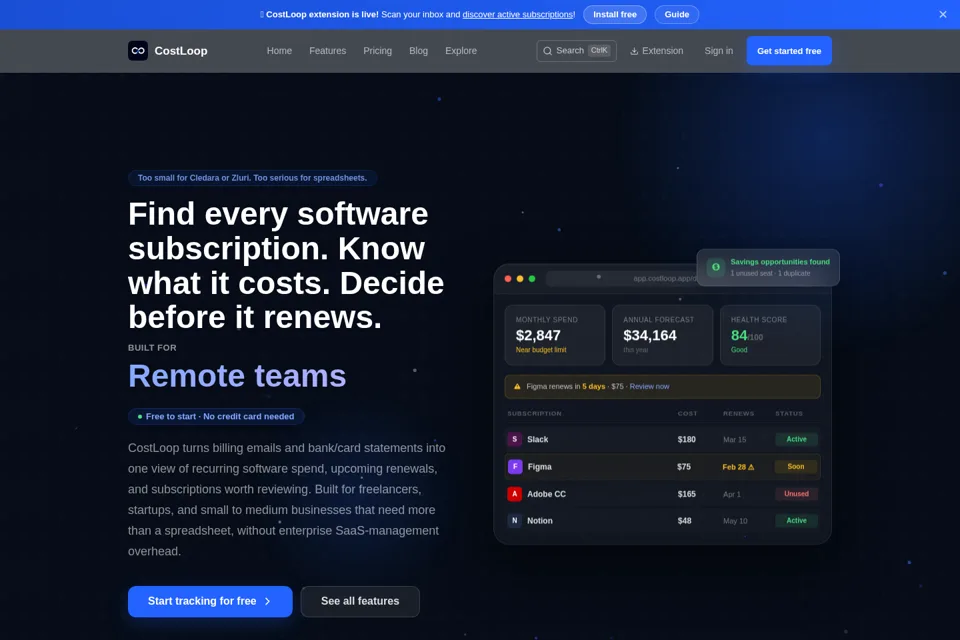Click the Adobe CC app icon
This screenshot has height=640, width=960.
pos(514,494)
